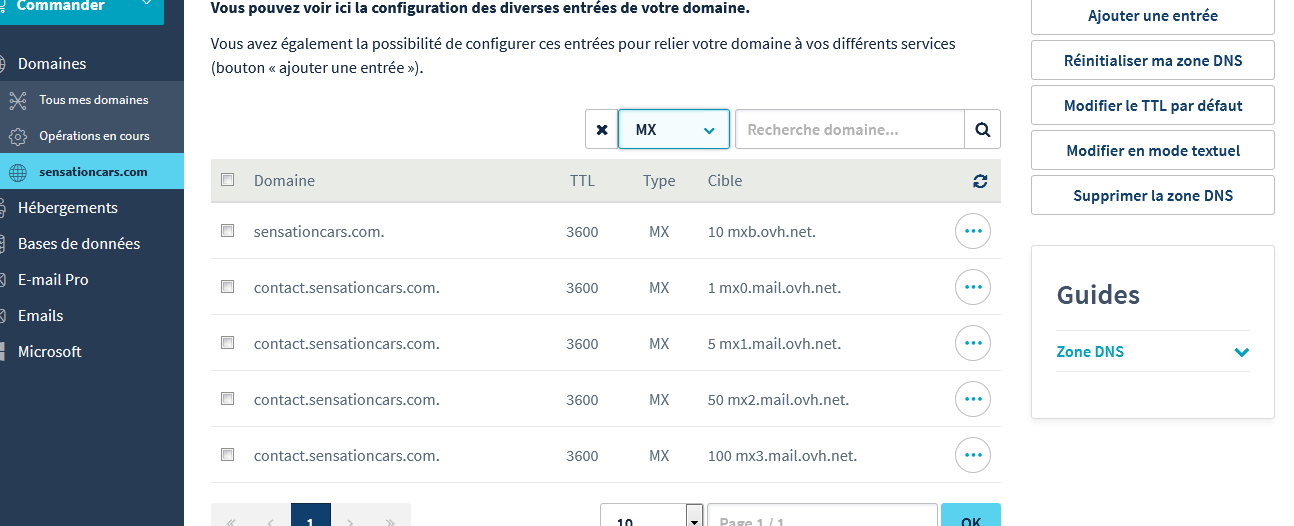The image size is (1294, 526).
Task: Click the search magnifier icon
Action: point(982,130)
